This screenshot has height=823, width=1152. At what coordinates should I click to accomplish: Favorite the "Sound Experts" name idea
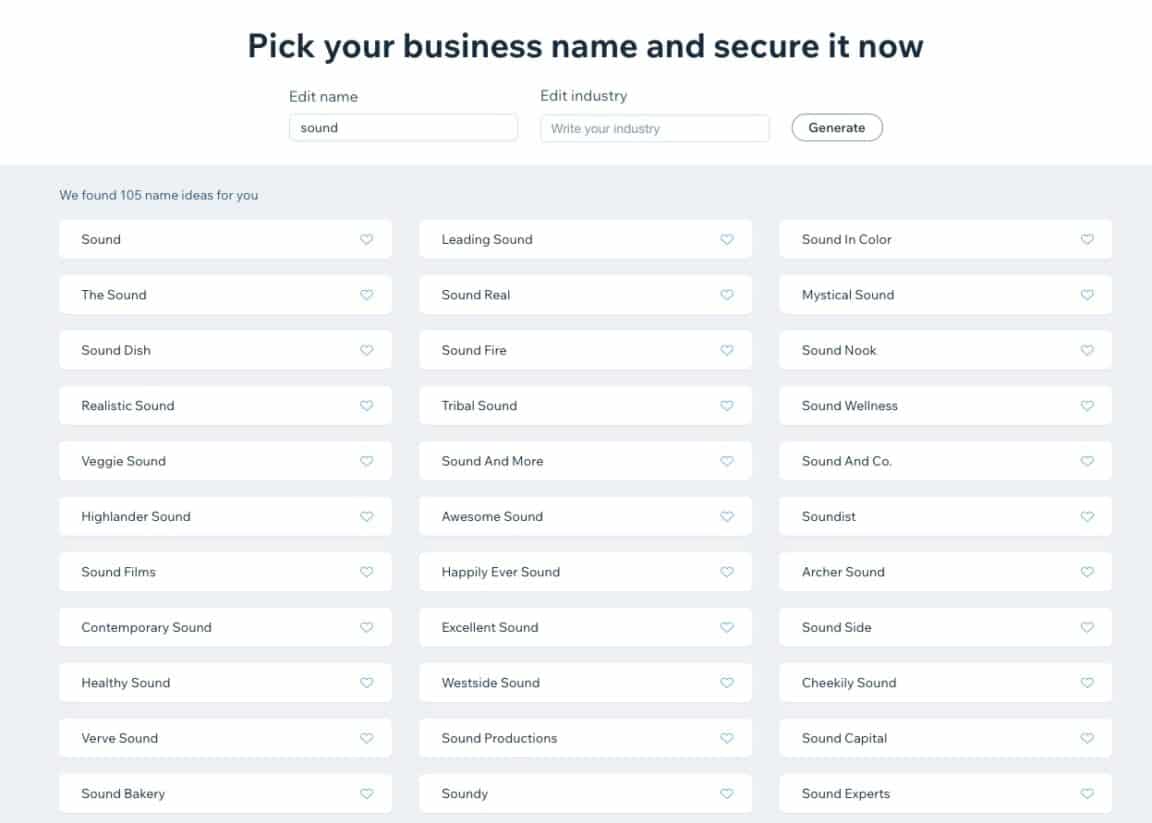[x=1087, y=793]
